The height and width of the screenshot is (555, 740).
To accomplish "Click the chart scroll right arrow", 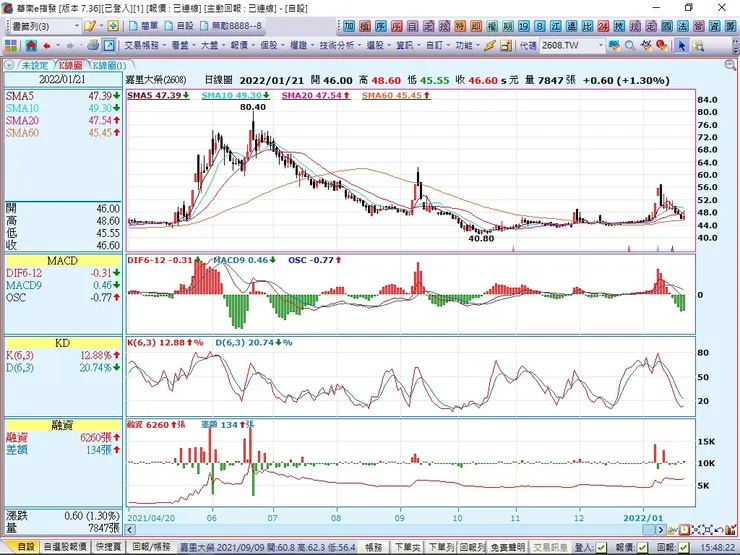I will click(661, 530).
